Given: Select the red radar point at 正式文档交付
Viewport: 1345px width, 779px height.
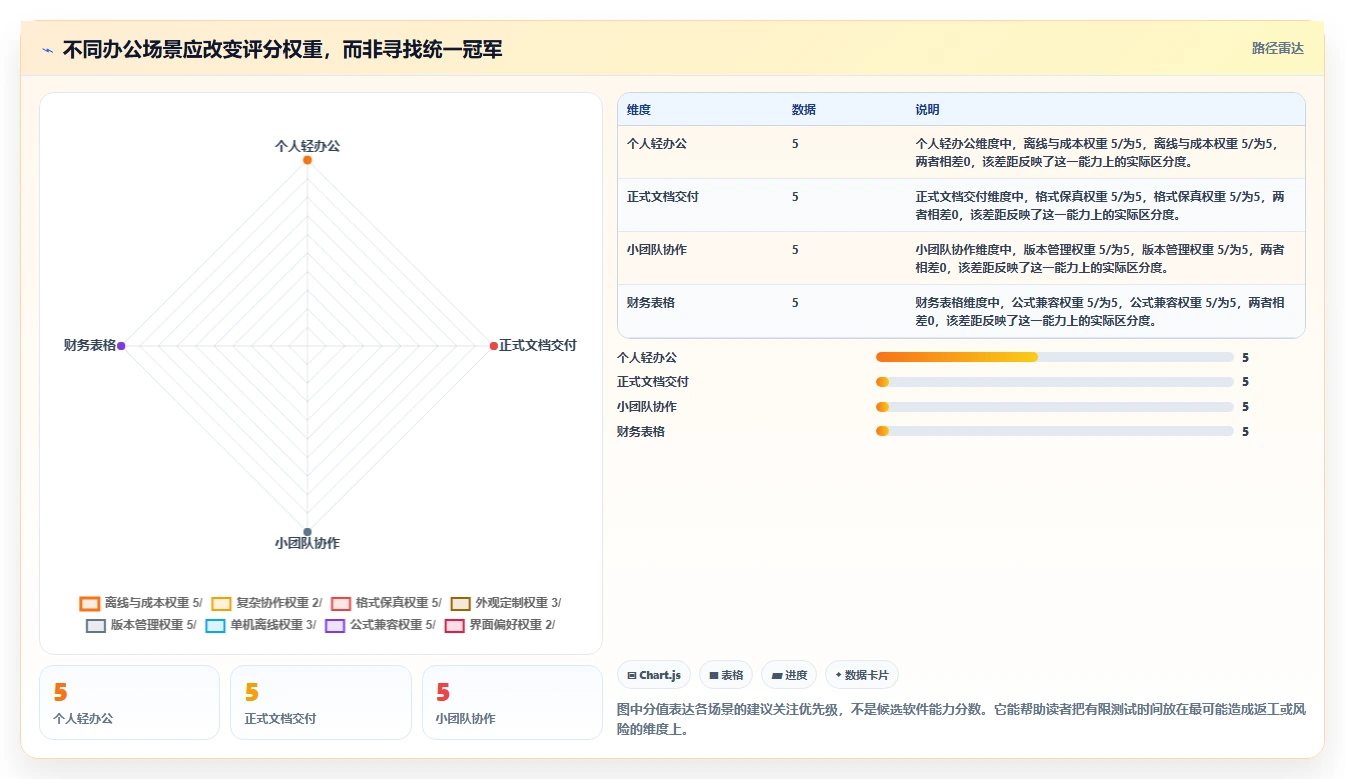Looking at the screenshot, I should pos(493,346).
